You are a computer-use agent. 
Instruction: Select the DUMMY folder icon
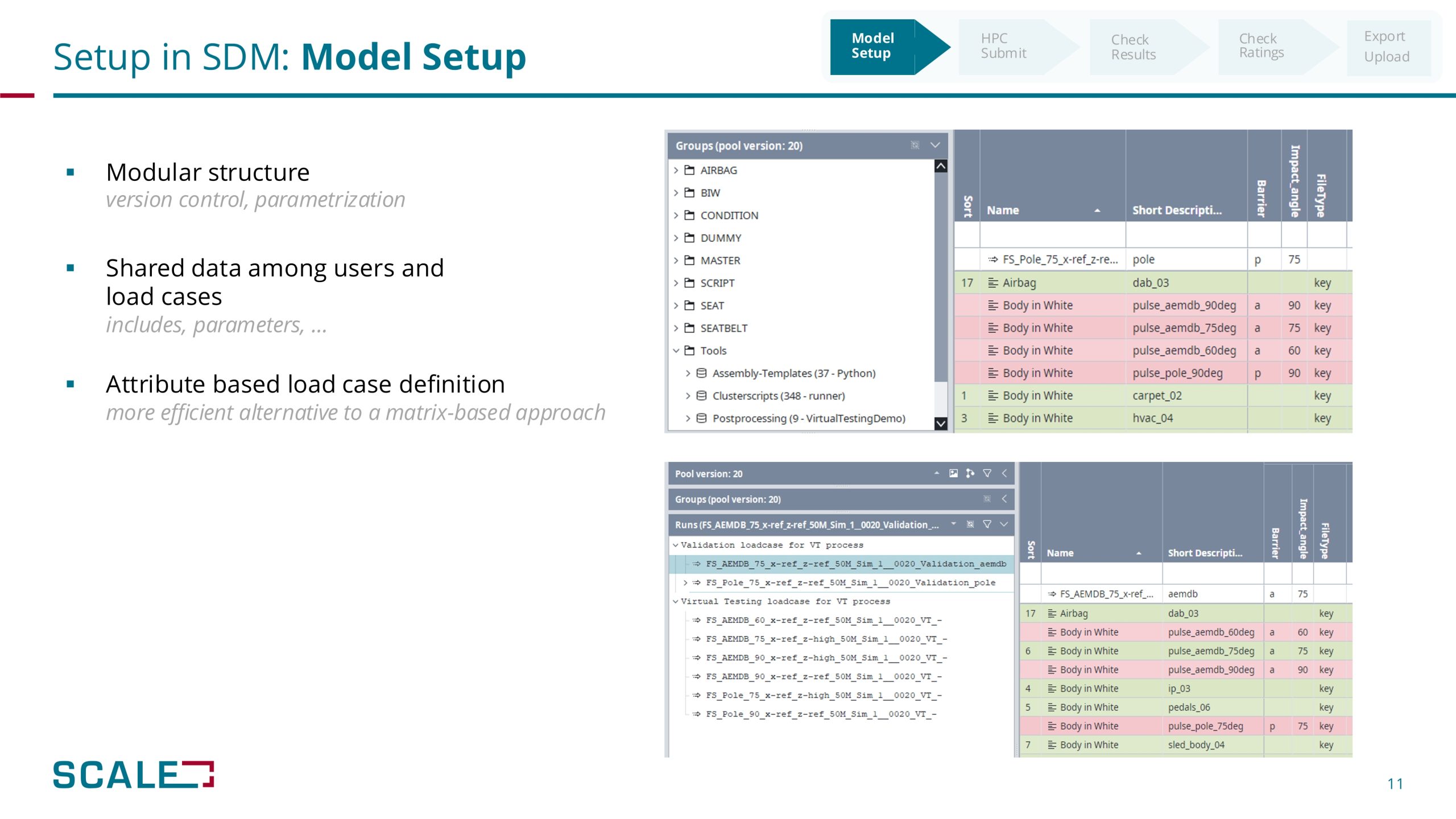[689, 238]
